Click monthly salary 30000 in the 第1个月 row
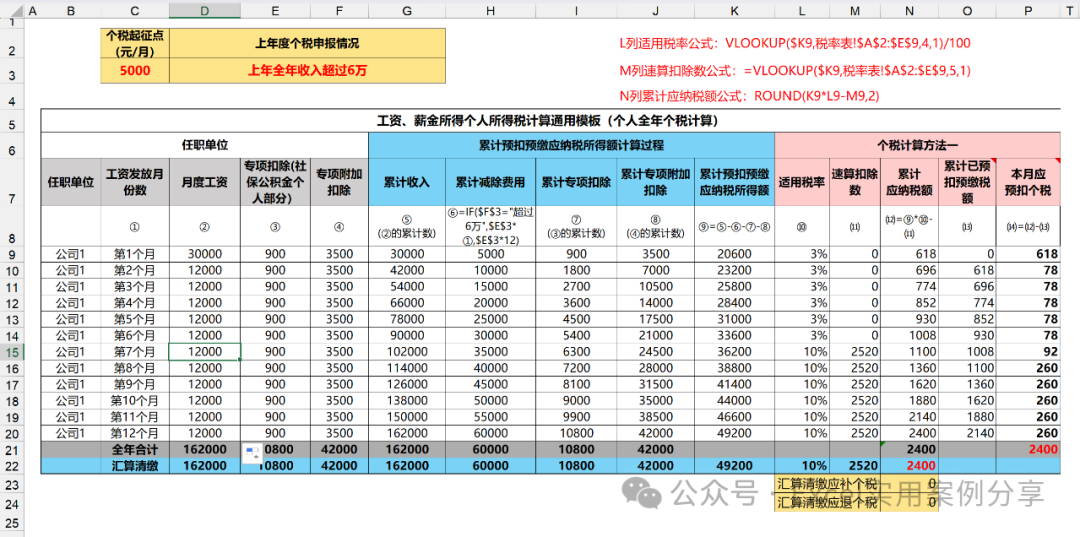This screenshot has height=537, width=1080. 205,253
